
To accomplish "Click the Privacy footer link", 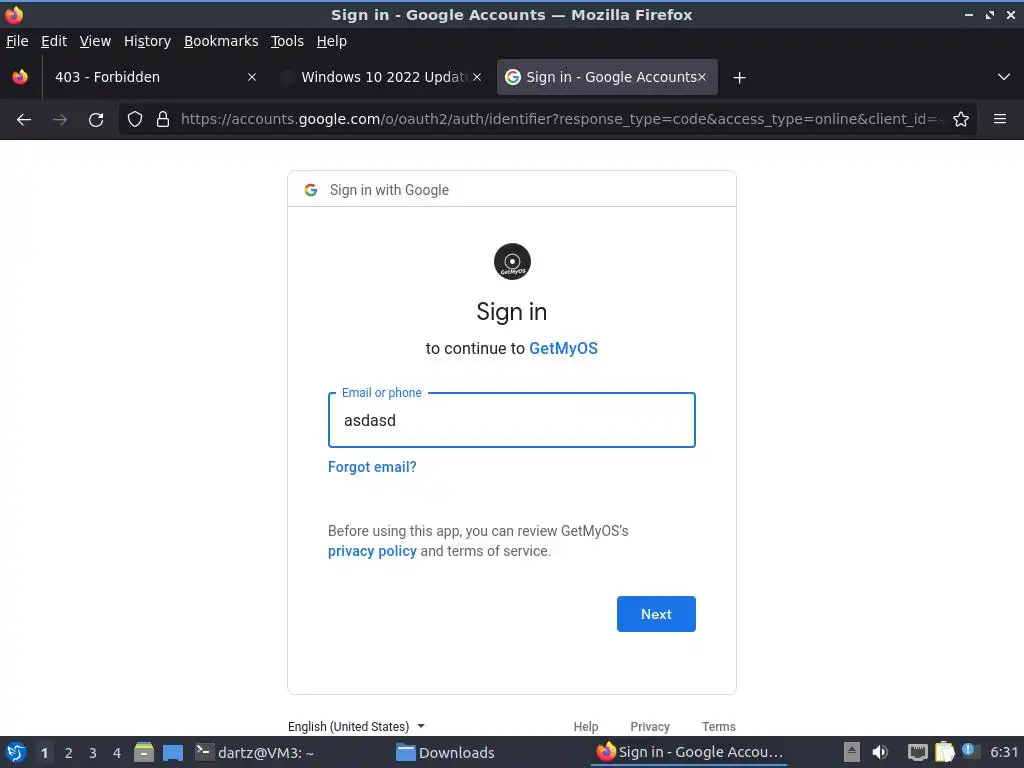I will (x=650, y=726).
